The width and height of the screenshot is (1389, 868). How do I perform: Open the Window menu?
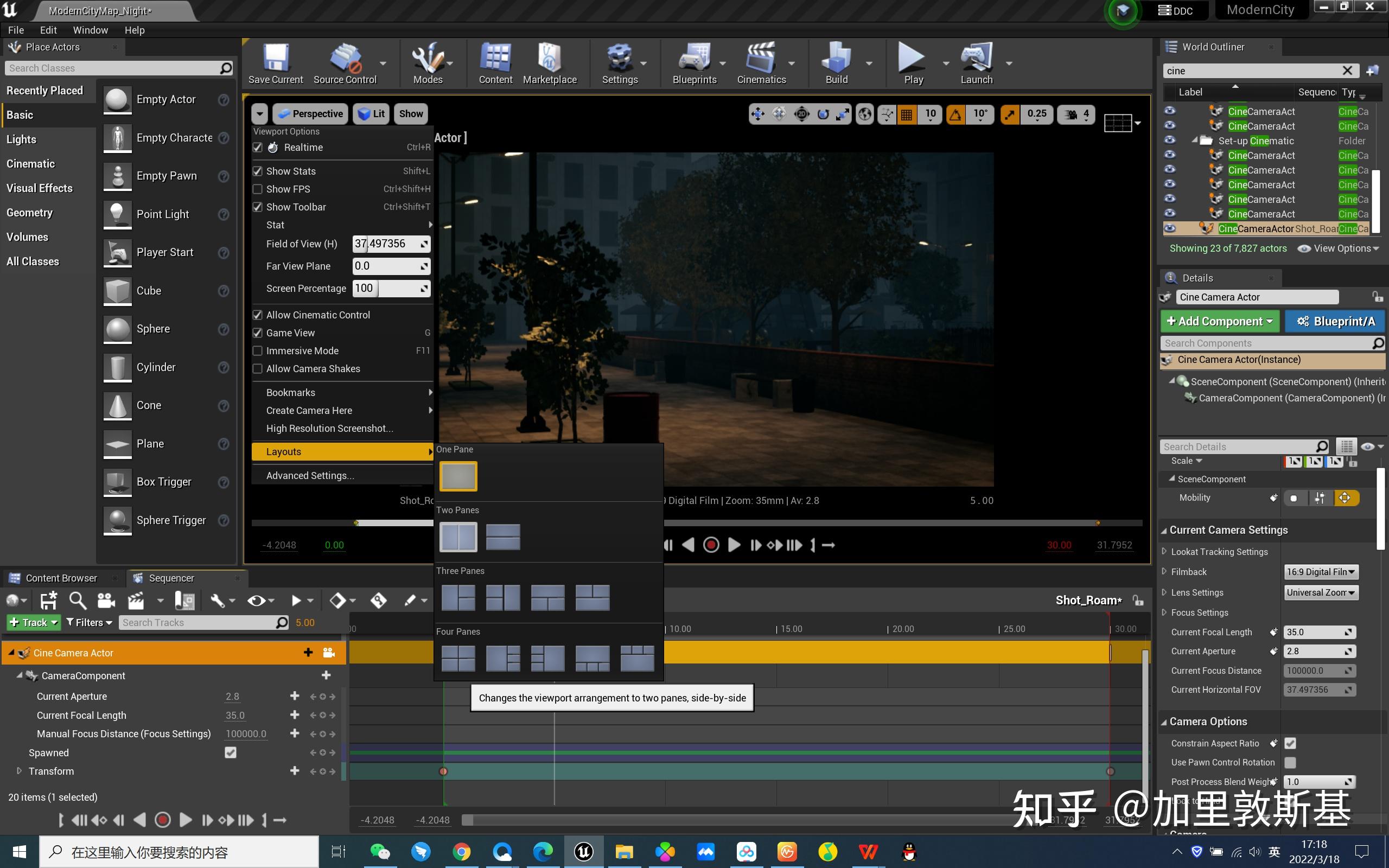click(90, 30)
